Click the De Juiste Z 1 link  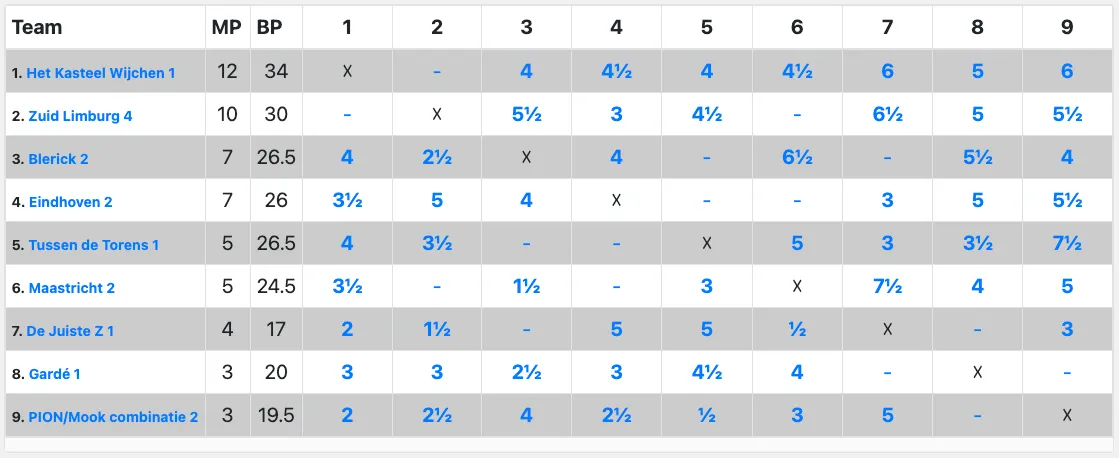coord(70,331)
